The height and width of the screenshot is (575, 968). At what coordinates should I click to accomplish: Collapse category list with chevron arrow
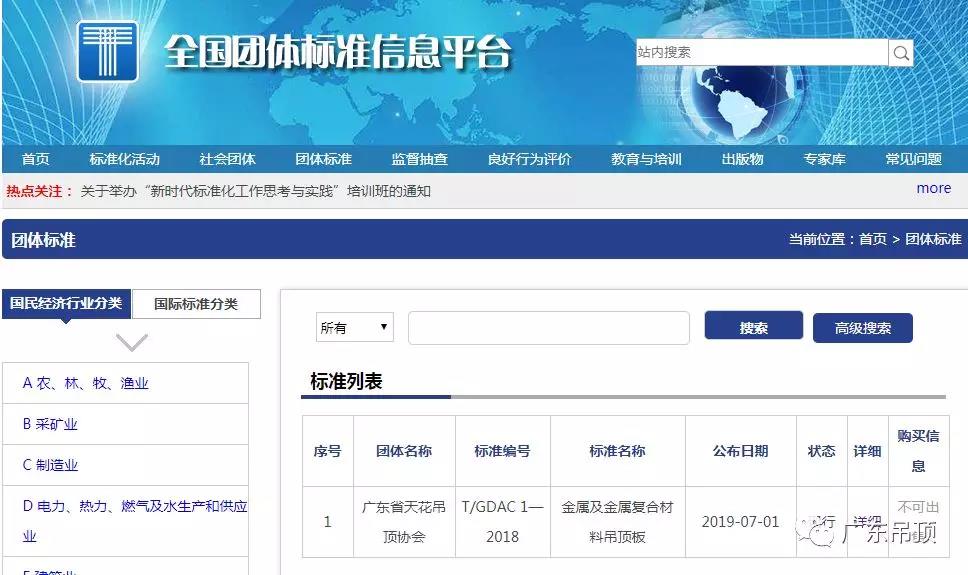[x=131, y=342]
